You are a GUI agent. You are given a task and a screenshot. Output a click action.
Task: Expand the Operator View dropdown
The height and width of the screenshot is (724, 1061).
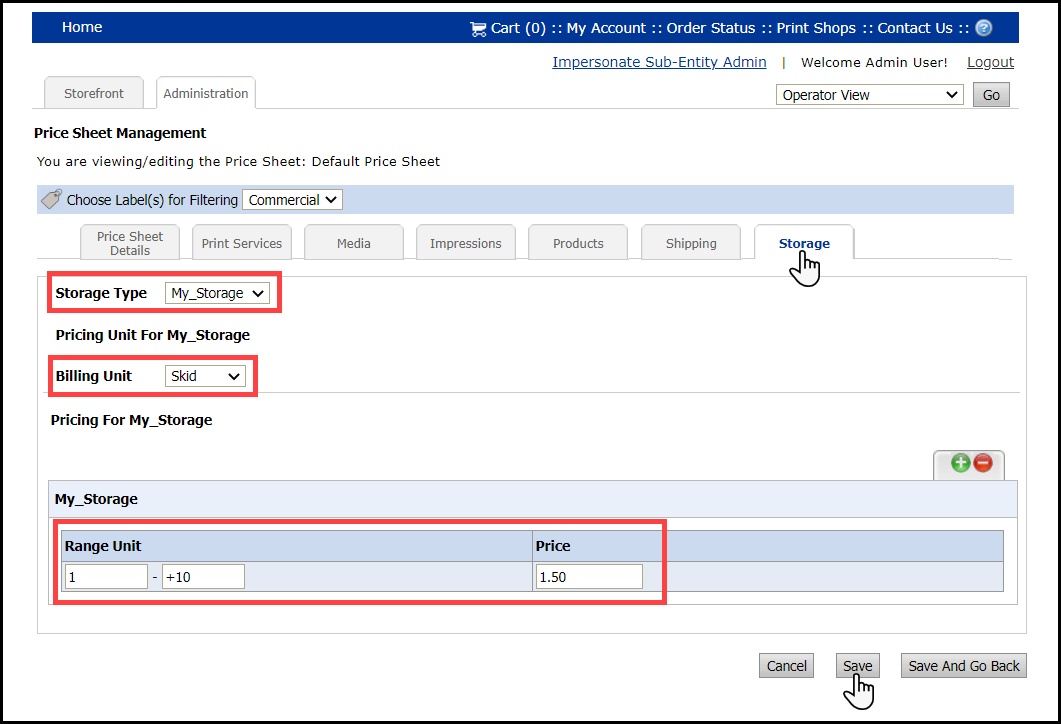point(869,95)
